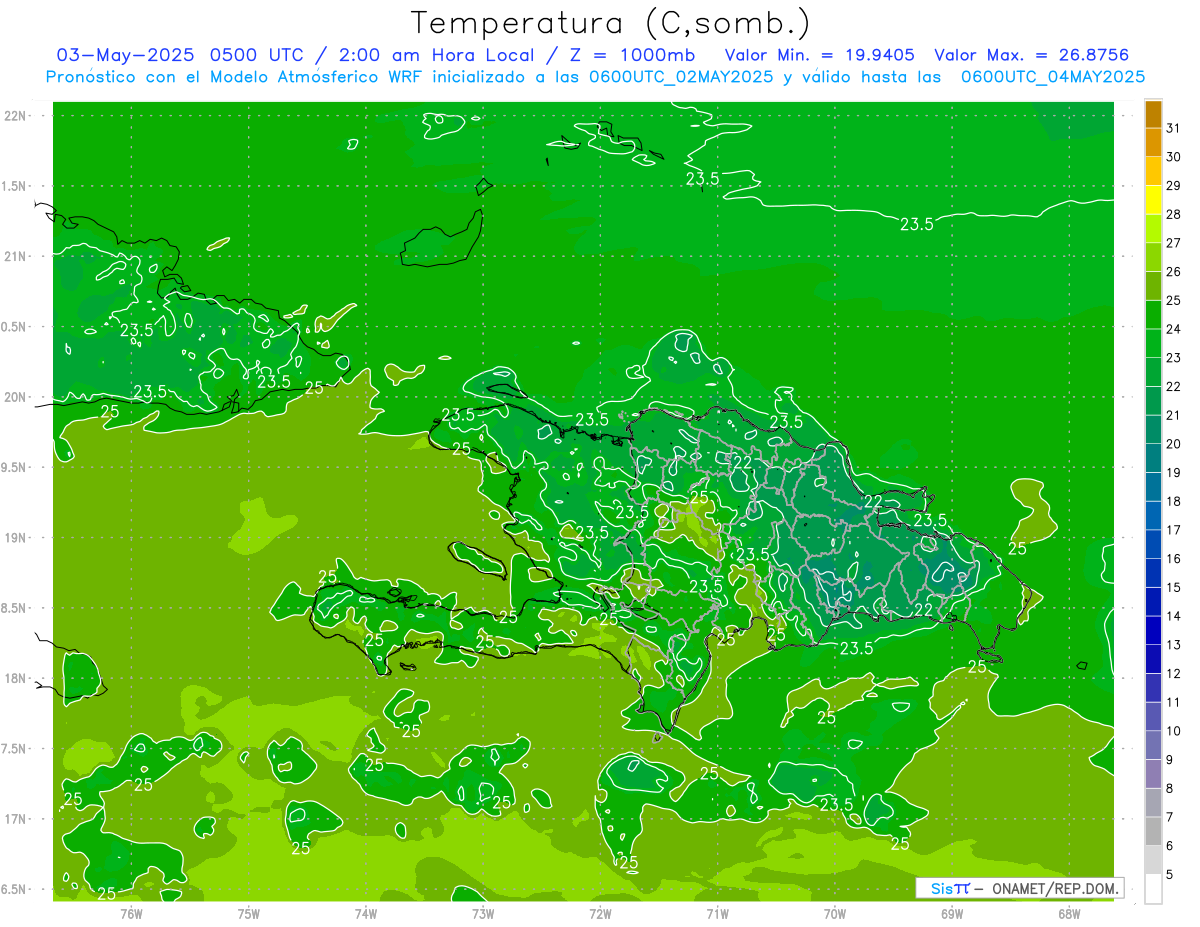Click the 70W longitude label
1200x927 pixels.
[x=835, y=914]
